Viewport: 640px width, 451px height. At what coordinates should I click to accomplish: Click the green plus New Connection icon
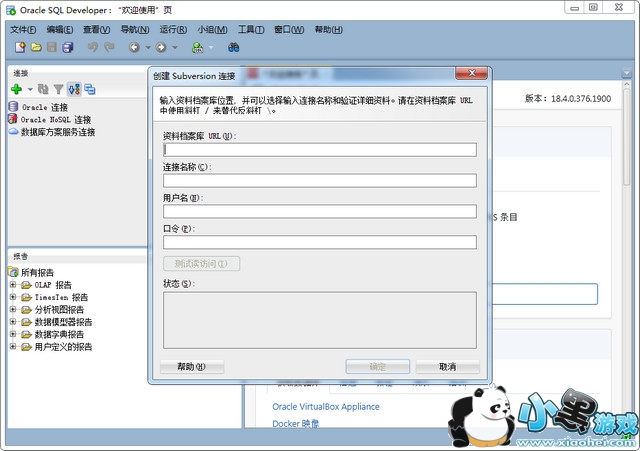(16, 89)
